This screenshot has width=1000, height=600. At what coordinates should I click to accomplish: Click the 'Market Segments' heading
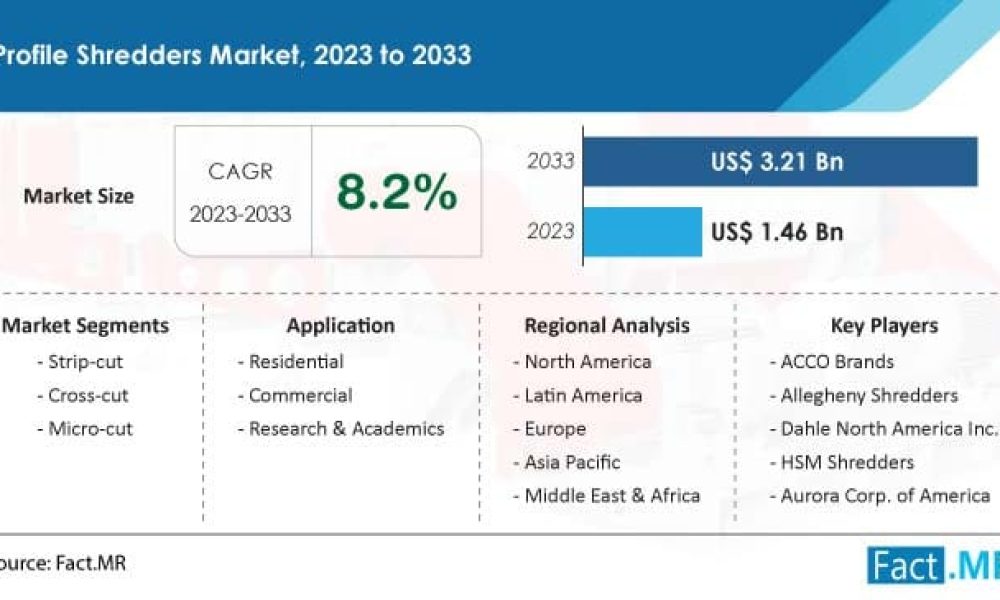(85, 326)
